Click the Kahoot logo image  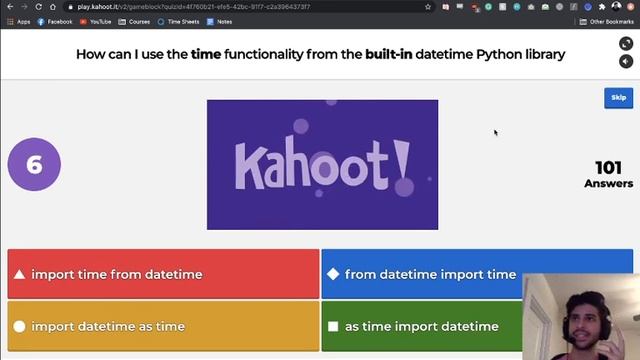pyautogui.click(x=322, y=164)
